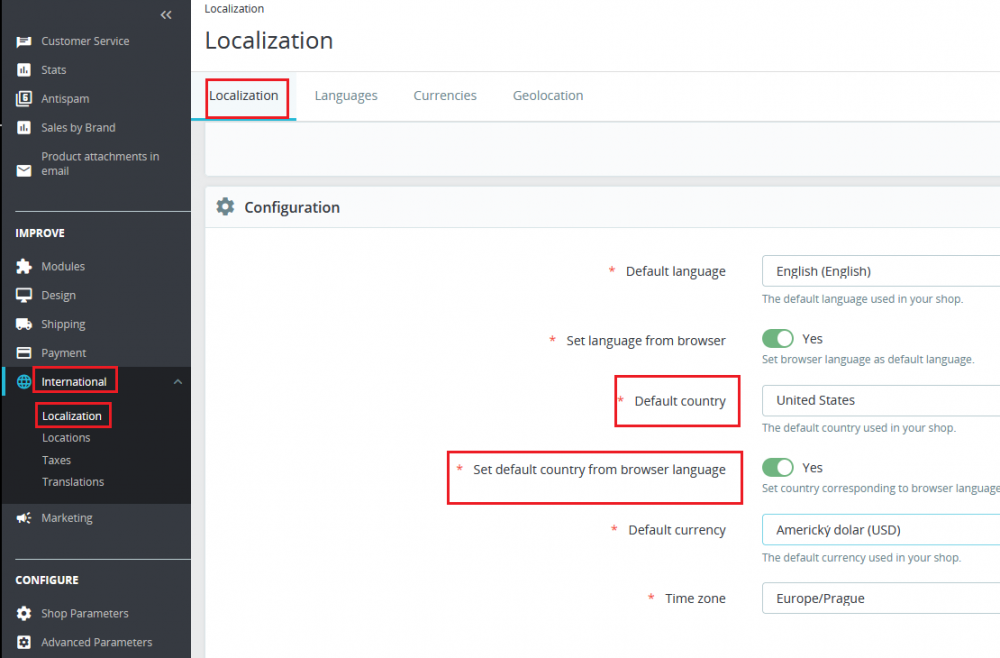Viewport: 1000px width, 658px height.
Task: Click the Shipping truck icon
Action: 24,325
